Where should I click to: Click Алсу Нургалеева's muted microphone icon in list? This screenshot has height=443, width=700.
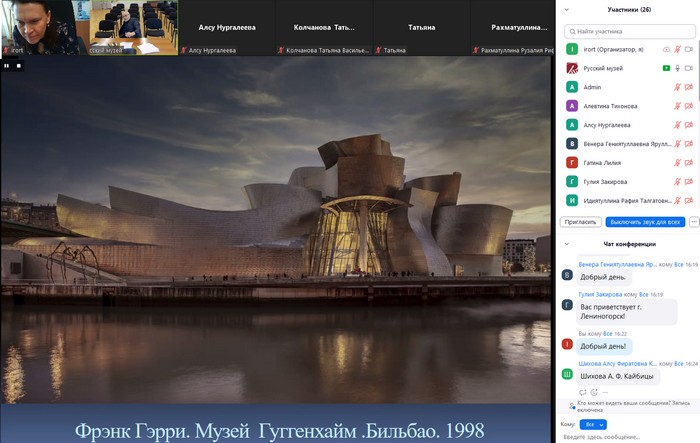coord(677,125)
